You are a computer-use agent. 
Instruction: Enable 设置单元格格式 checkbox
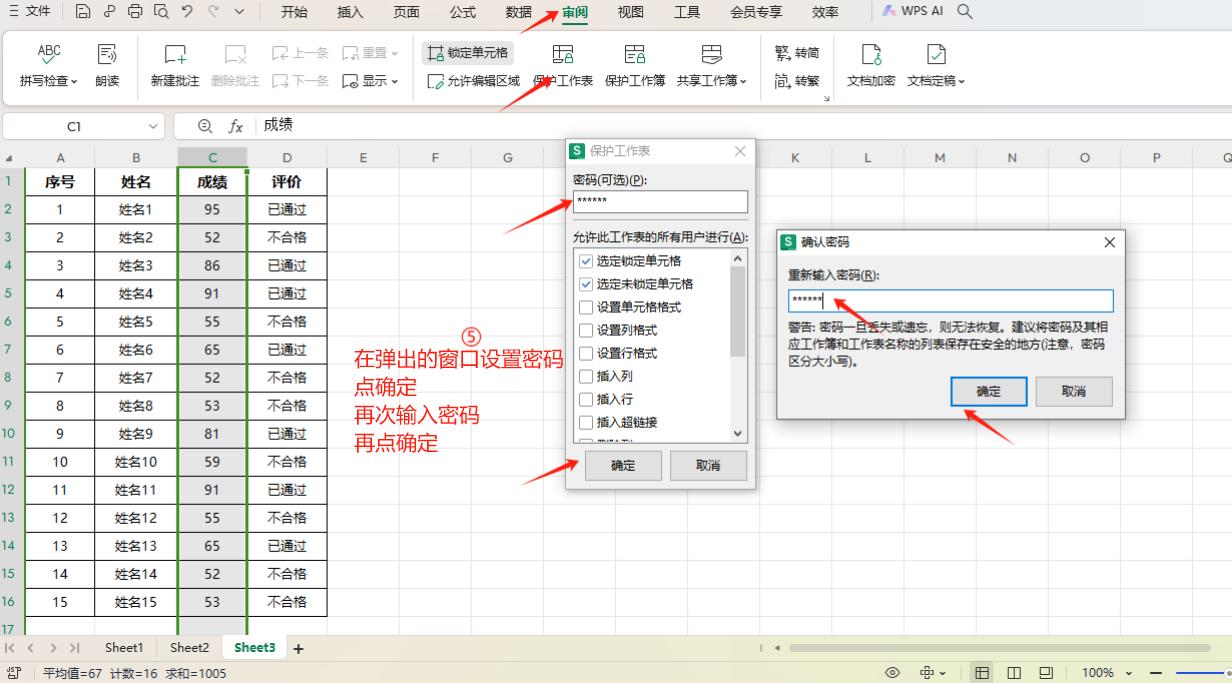pyautogui.click(x=586, y=307)
